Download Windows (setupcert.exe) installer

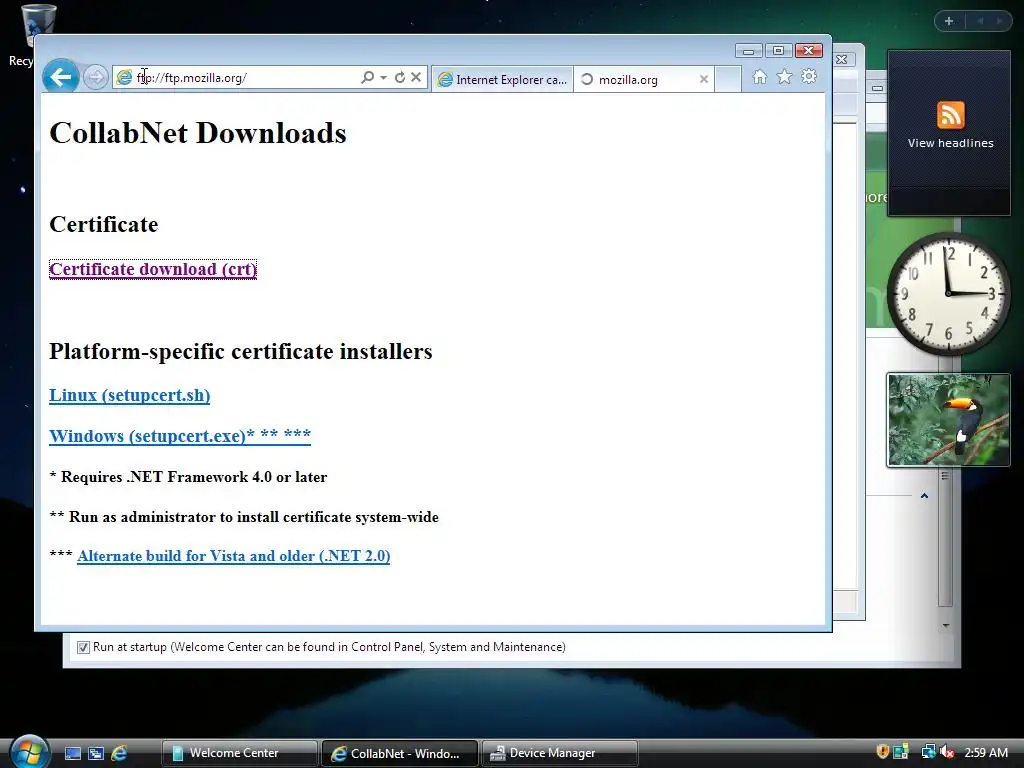[180, 436]
